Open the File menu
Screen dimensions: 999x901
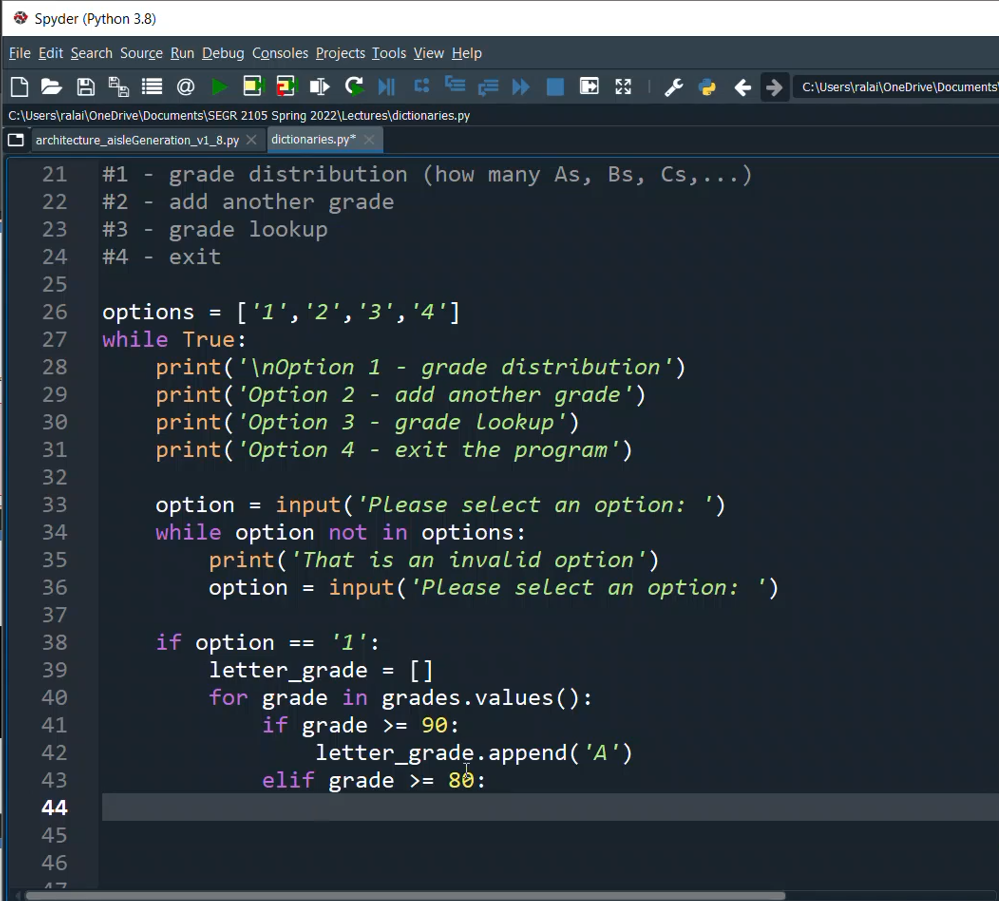20,53
